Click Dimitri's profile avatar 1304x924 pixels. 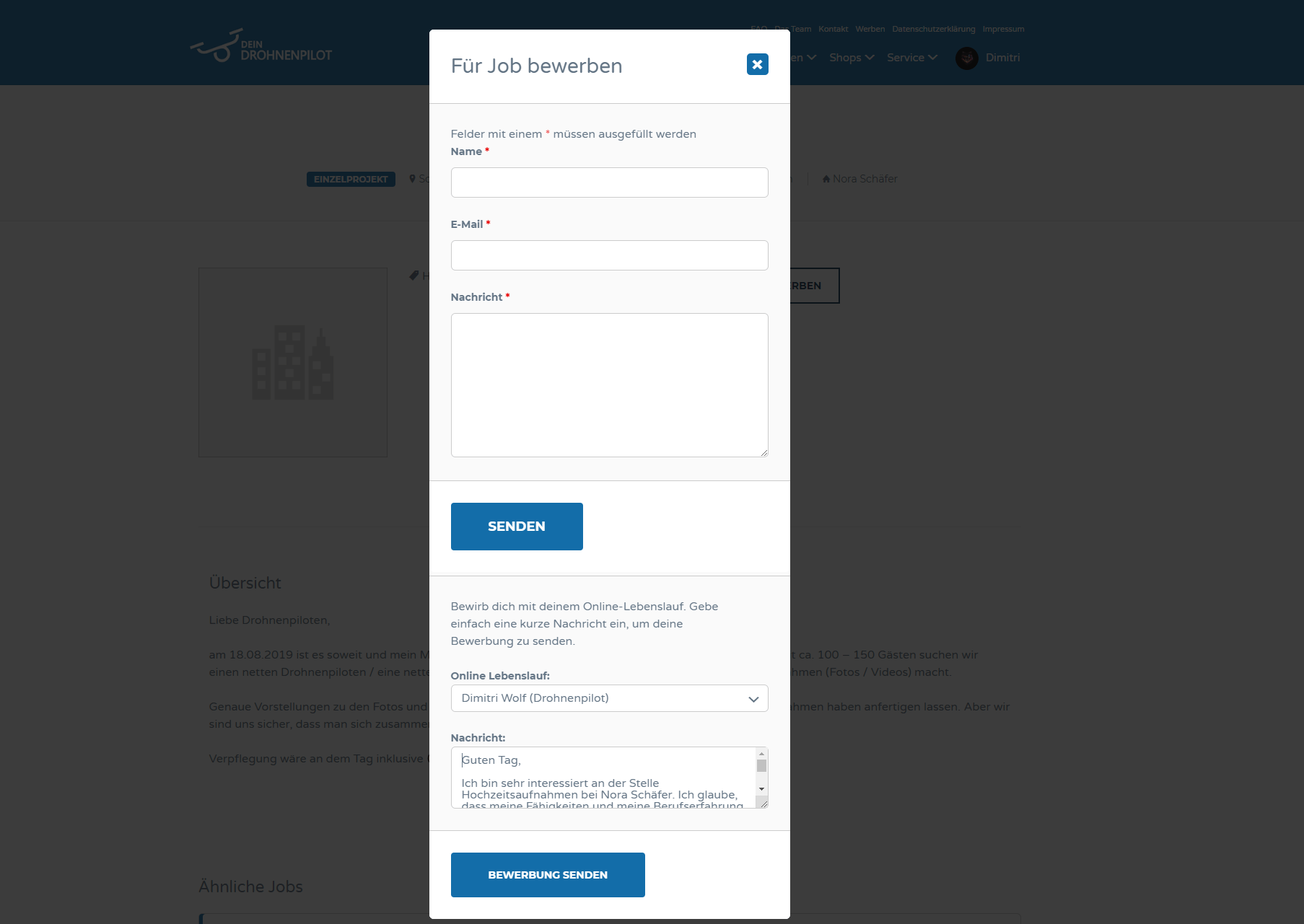pos(967,58)
